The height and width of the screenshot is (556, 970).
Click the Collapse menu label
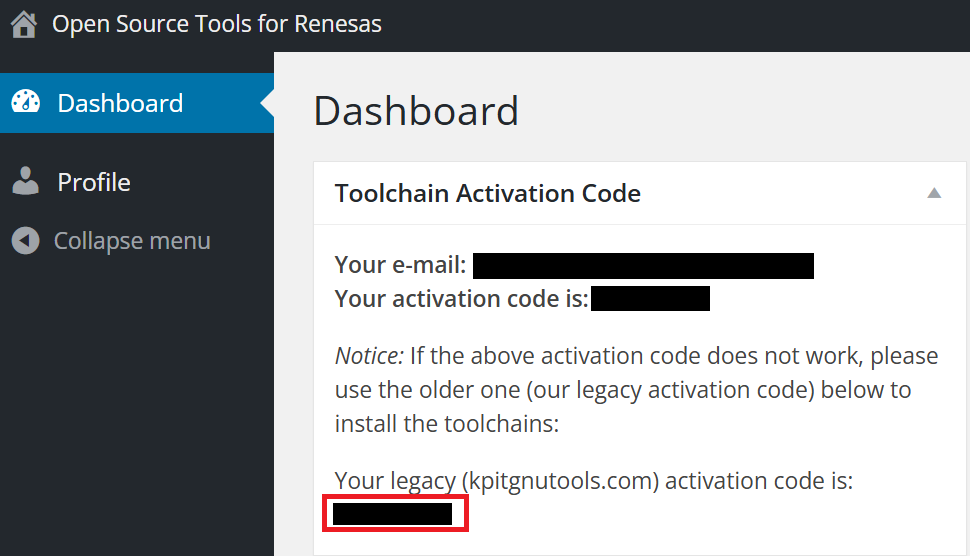point(132,241)
